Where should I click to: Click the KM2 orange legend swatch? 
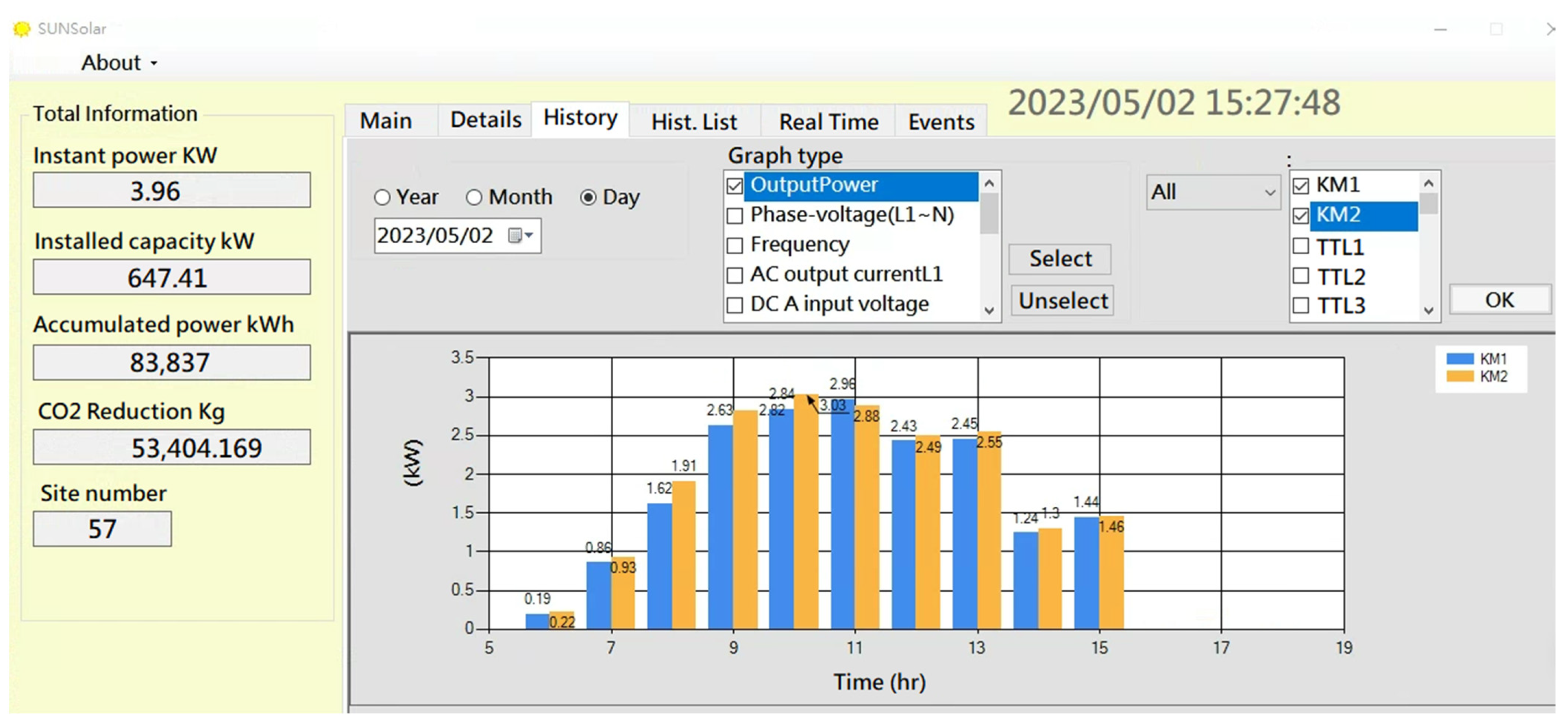click(1460, 376)
